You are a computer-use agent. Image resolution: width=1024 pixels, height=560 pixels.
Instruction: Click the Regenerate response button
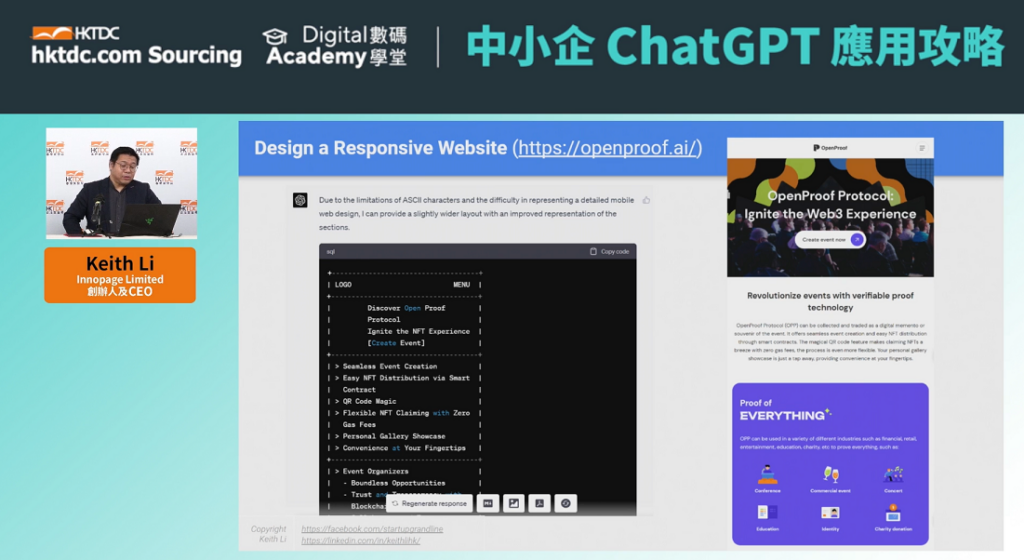[x=429, y=504]
